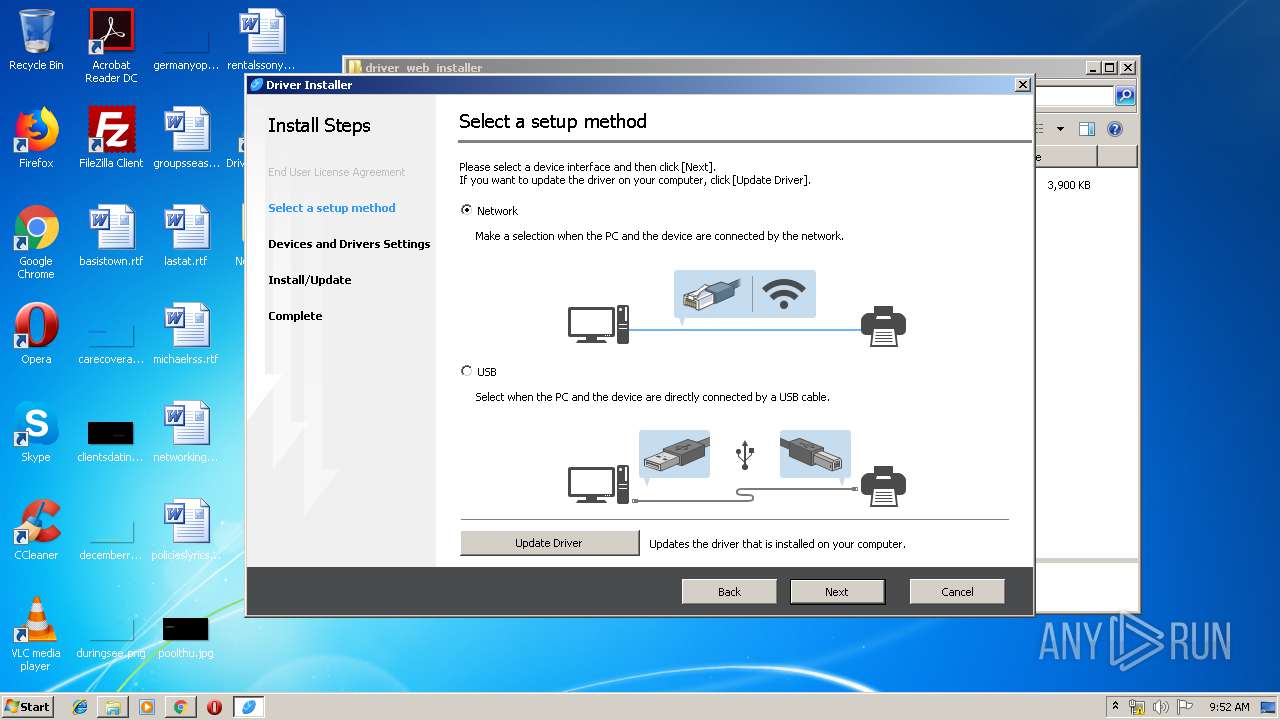Viewport: 1280px width, 720px height.
Task: Open the Recycle Bin desktop icon
Action: coord(36,40)
